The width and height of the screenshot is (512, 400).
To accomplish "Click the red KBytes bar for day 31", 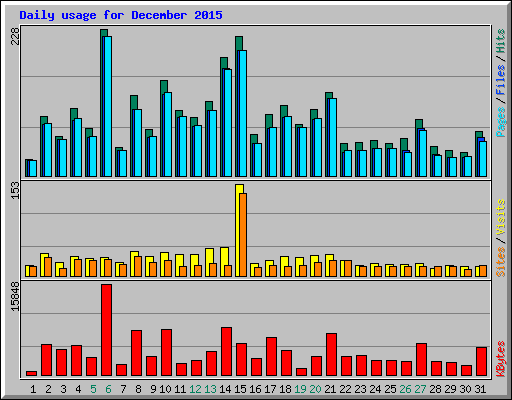I will point(482,362).
